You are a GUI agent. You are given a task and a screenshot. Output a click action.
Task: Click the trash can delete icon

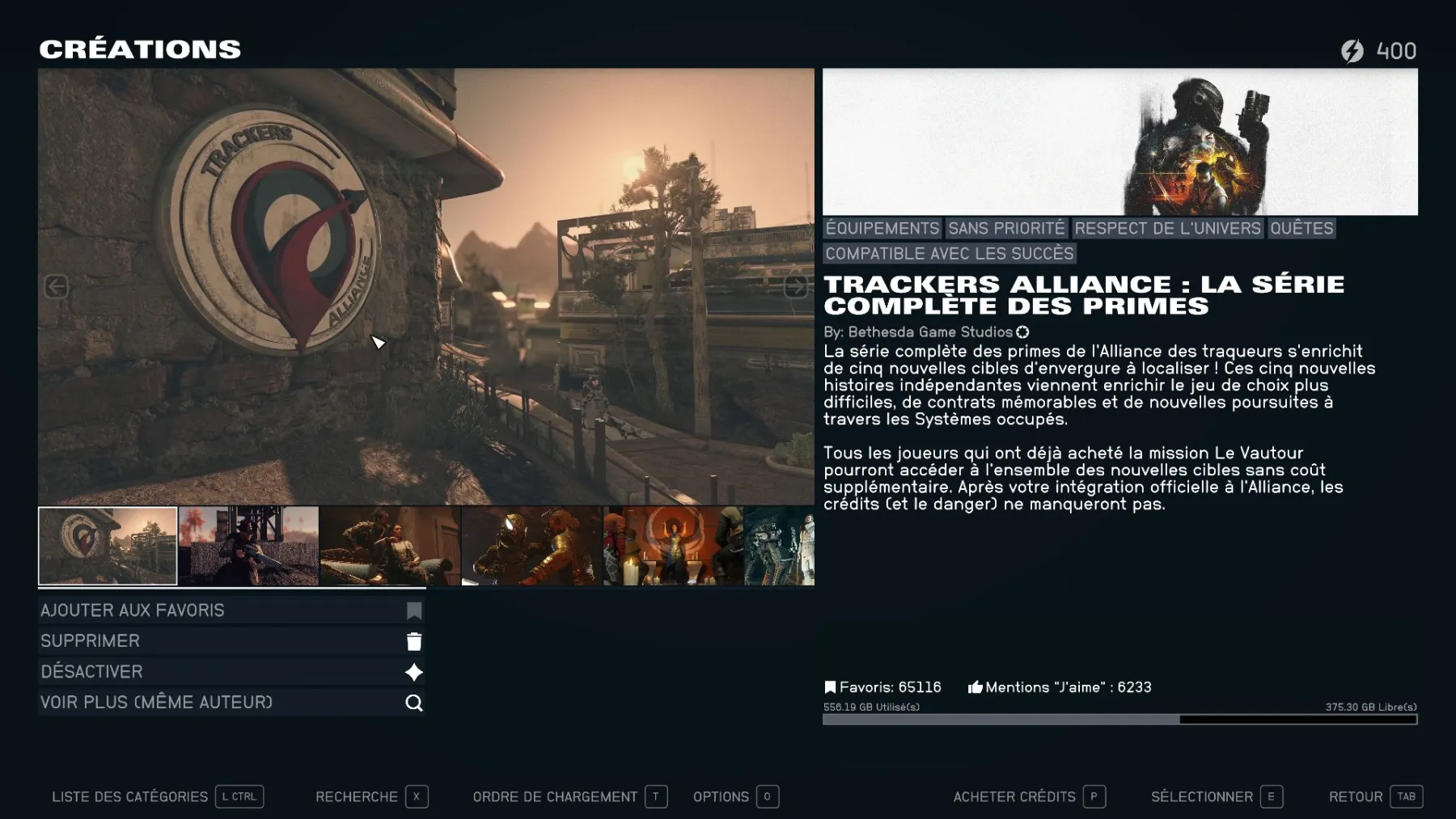[x=413, y=641]
